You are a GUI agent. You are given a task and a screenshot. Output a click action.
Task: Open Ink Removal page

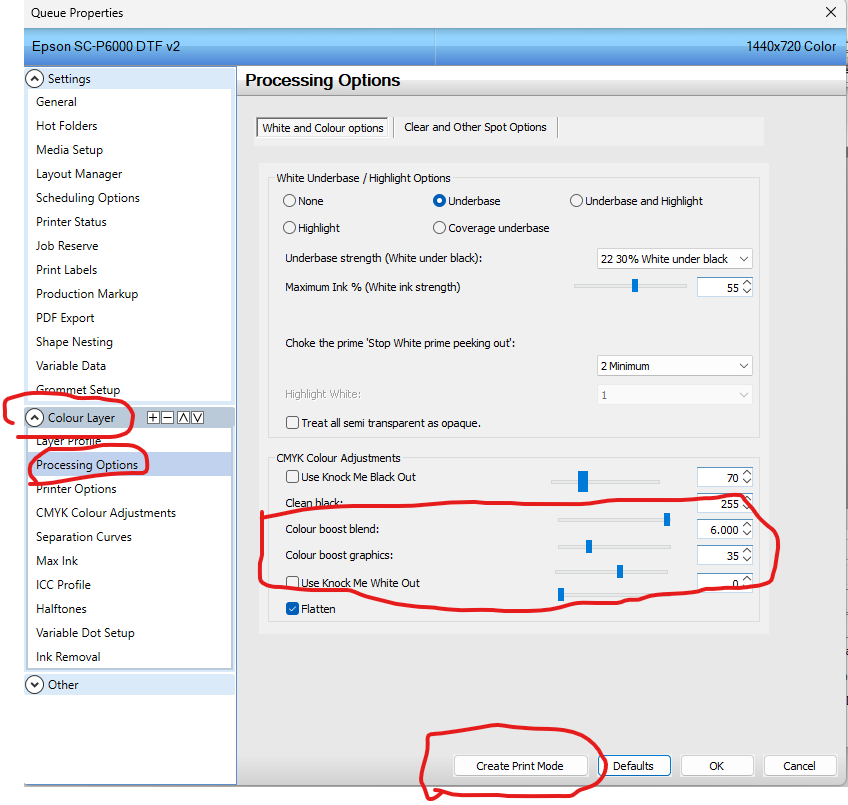click(68, 657)
